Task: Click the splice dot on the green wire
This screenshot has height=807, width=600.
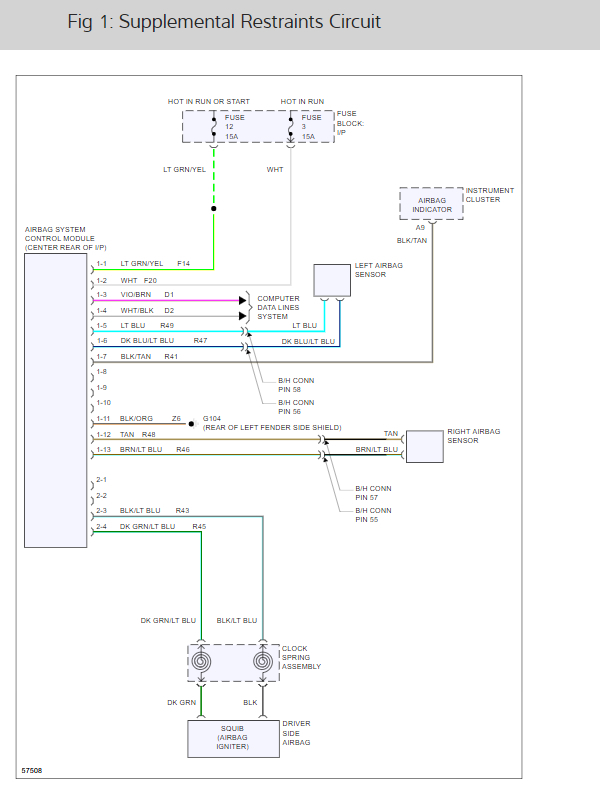Action: click(x=214, y=208)
